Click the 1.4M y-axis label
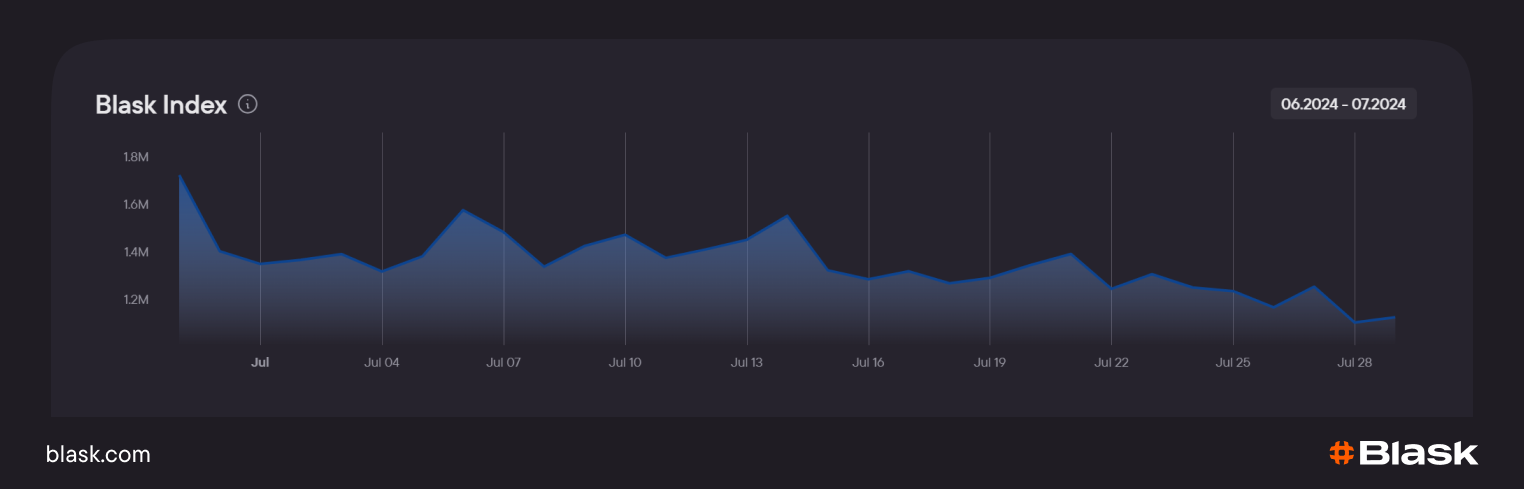 [x=136, y=252]
